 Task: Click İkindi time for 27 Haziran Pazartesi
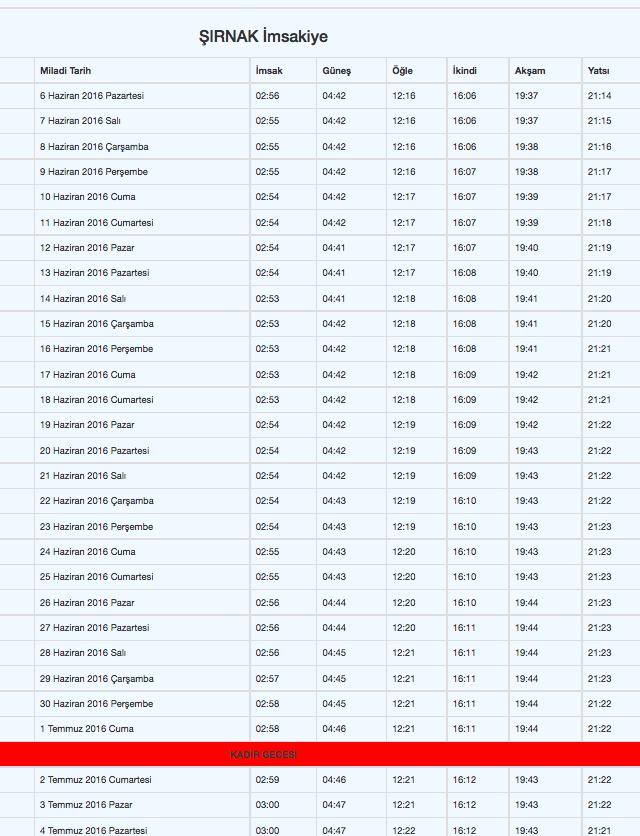(x=464, y=628)
